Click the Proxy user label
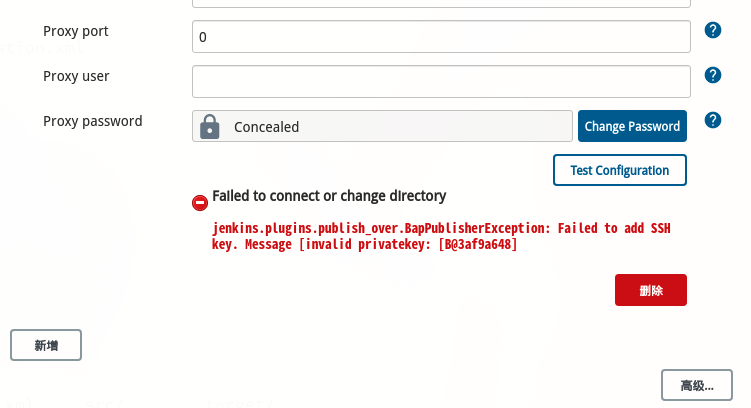 [76, 76]
